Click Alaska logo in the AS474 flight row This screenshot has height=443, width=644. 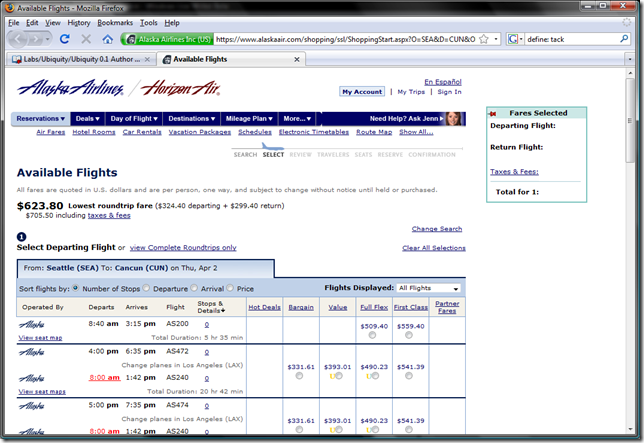point(32,406)
